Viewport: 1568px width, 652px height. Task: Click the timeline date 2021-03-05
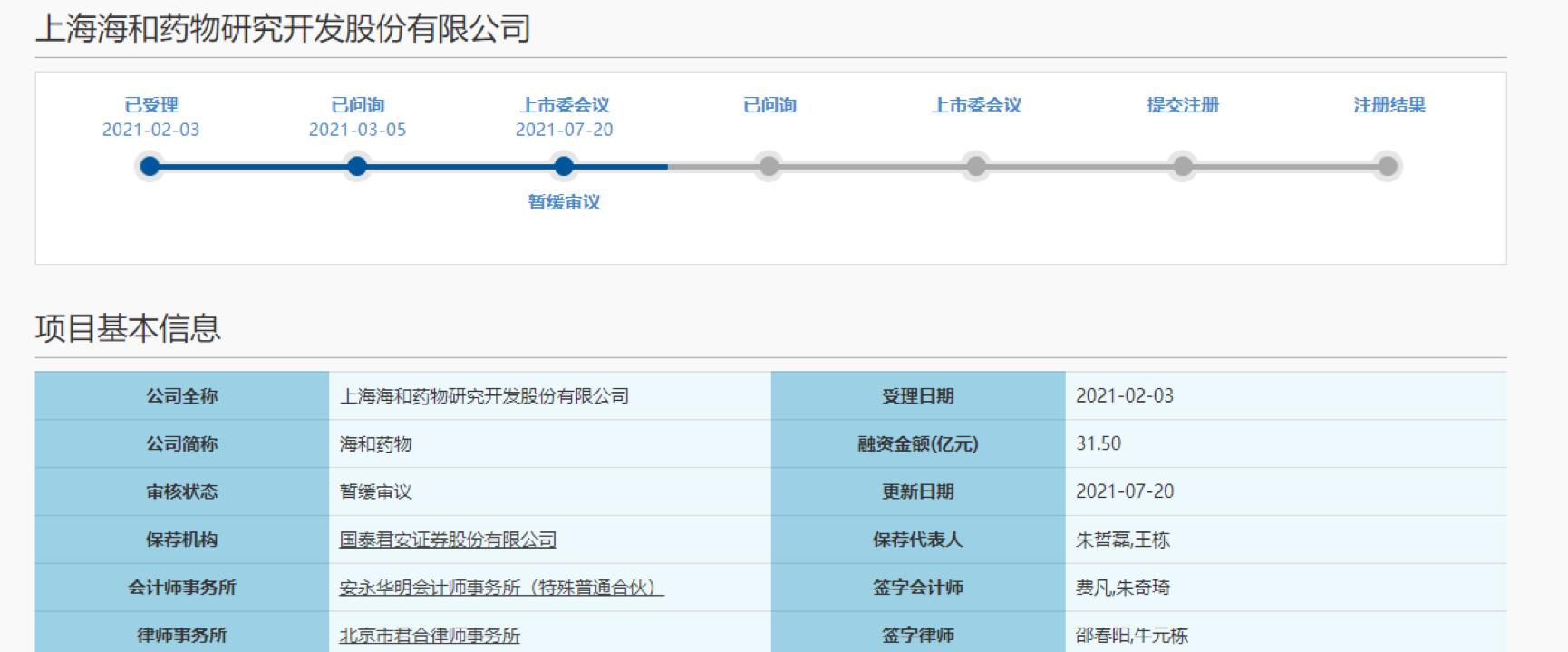tap(357, 130)
